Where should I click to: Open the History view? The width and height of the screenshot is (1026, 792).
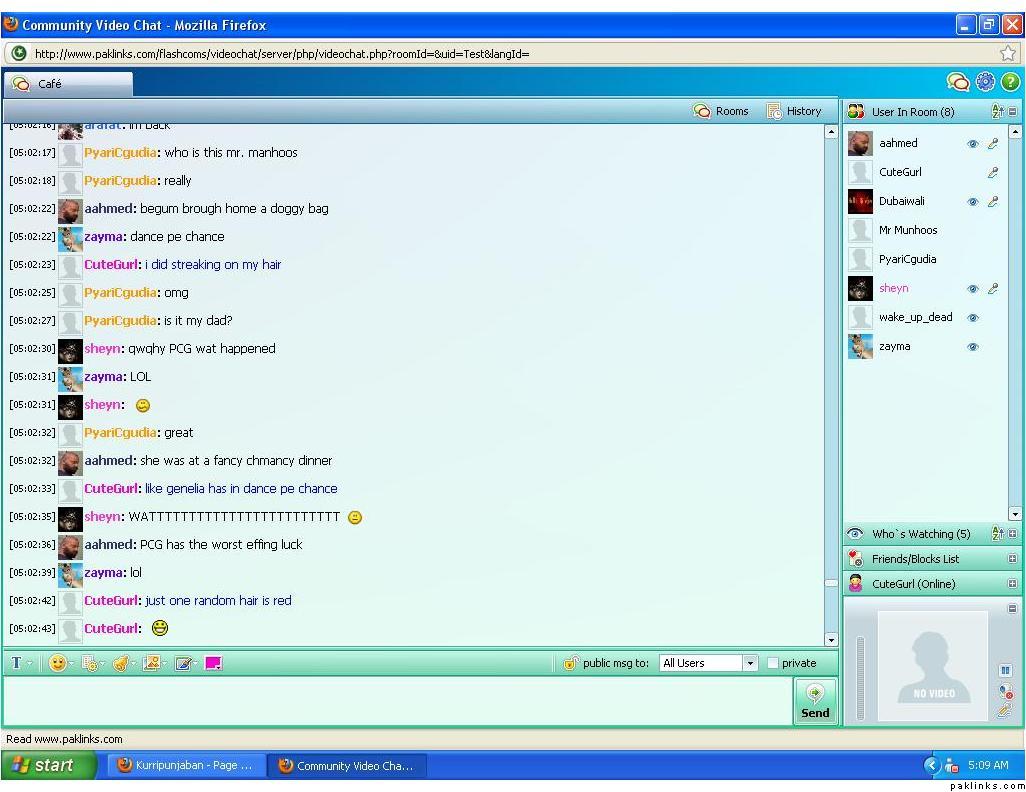pyautogui.click(x=794, y=112)
